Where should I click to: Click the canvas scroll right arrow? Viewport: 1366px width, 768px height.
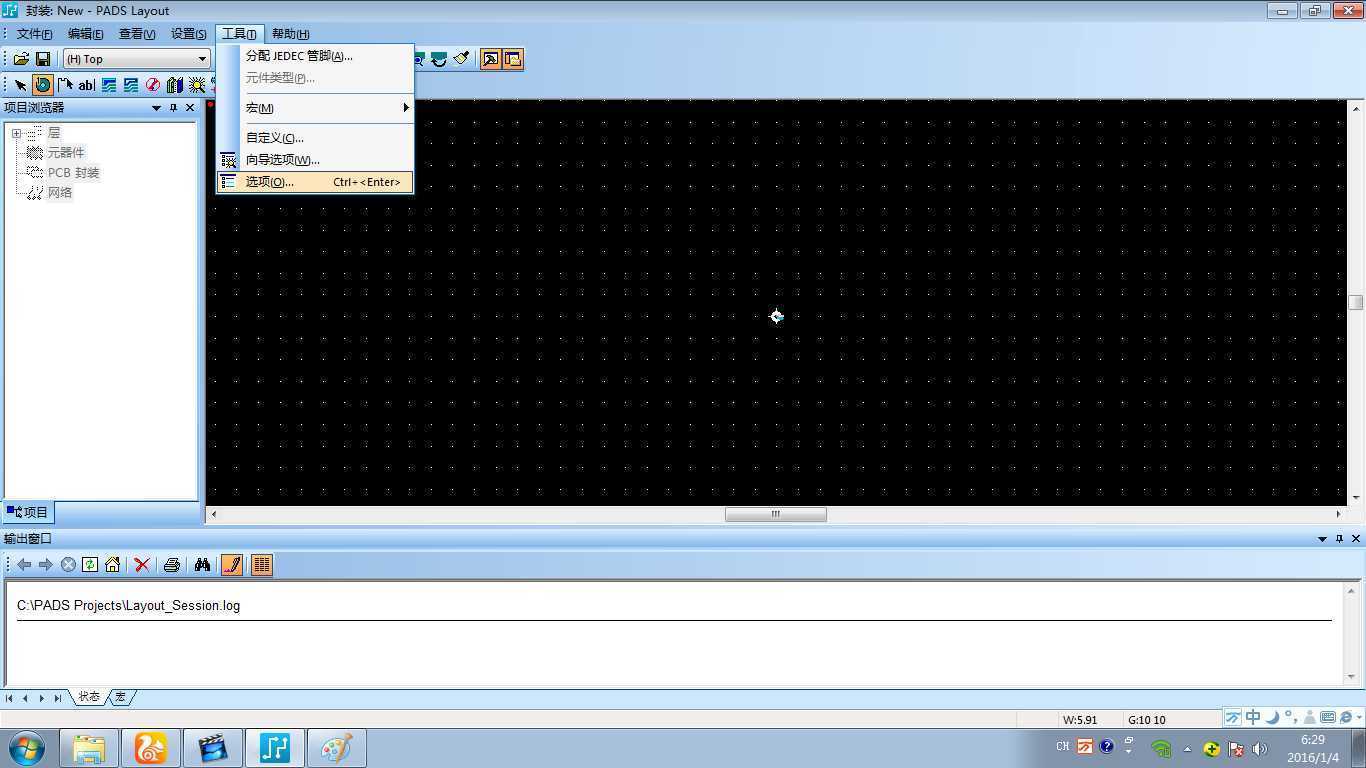click(x=1338, y=514)
